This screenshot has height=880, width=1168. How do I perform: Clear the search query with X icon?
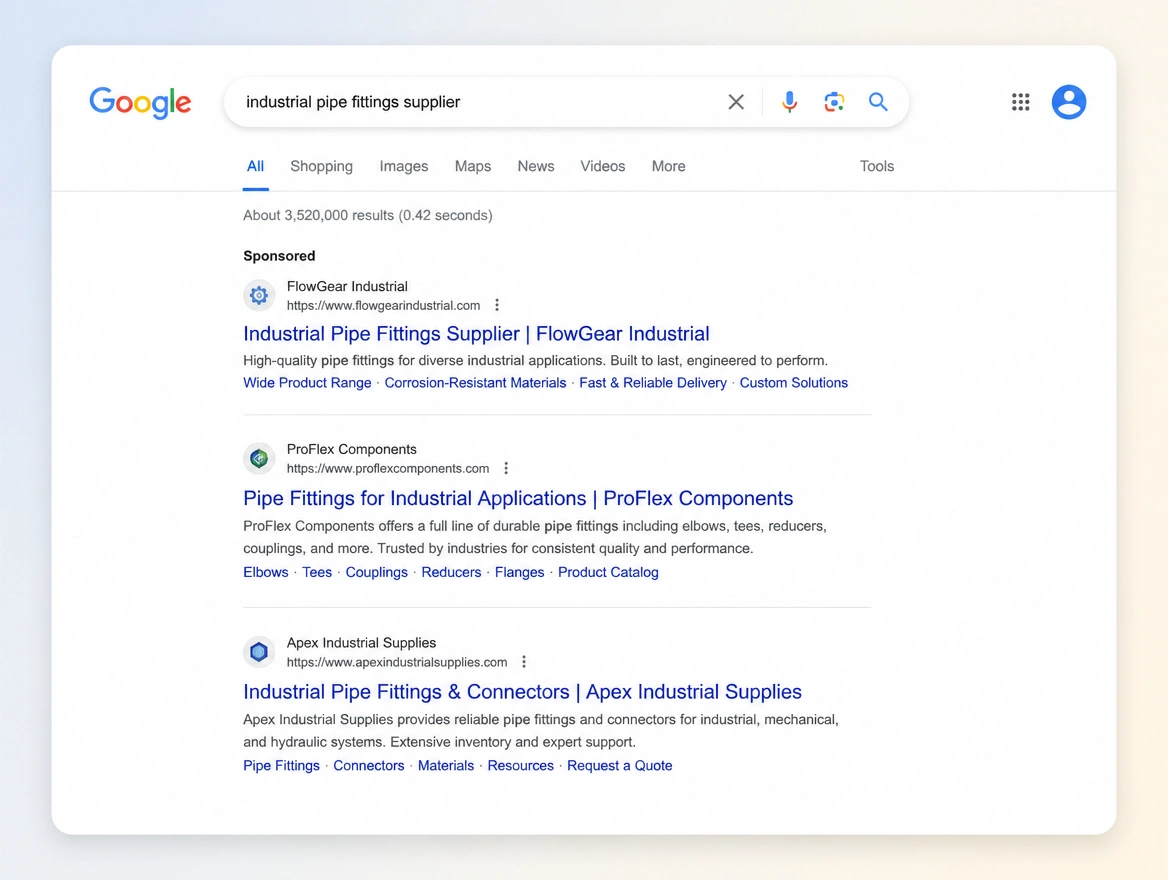click(x=736, y=102)
